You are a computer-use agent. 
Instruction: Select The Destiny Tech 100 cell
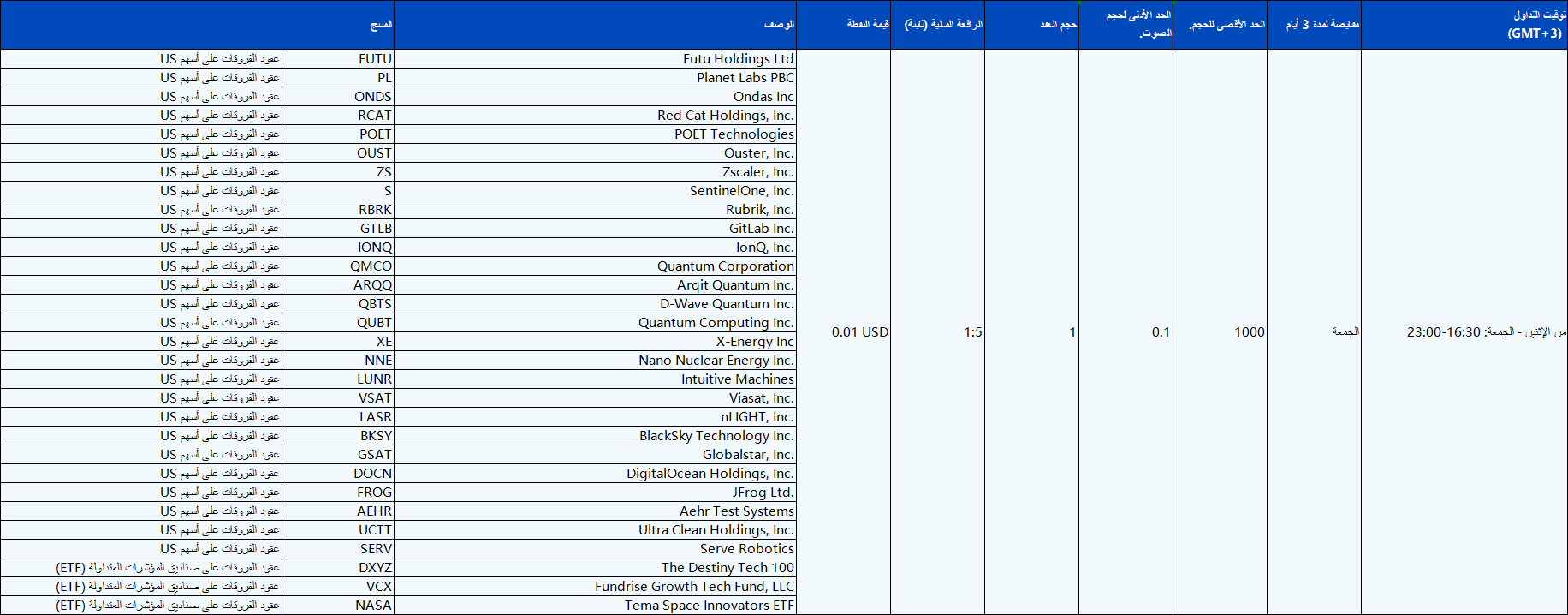pyautogui.click(x=596, y=568)
